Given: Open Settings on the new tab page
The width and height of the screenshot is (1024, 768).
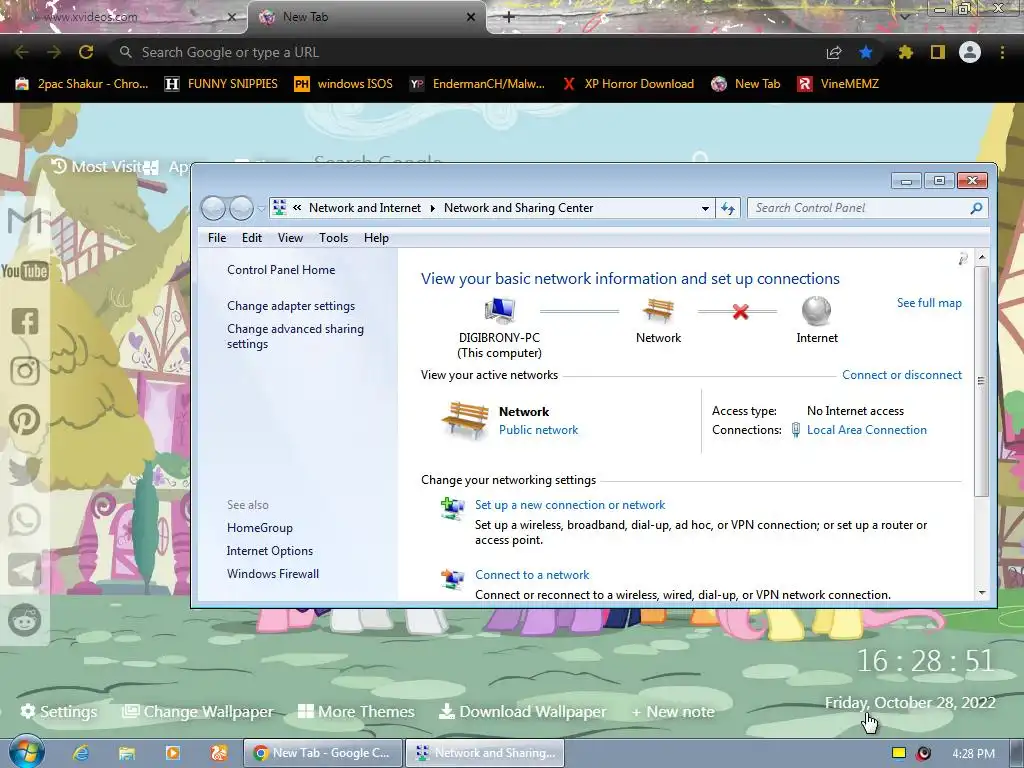Looking at the screenshot, I should coord(59,711).
